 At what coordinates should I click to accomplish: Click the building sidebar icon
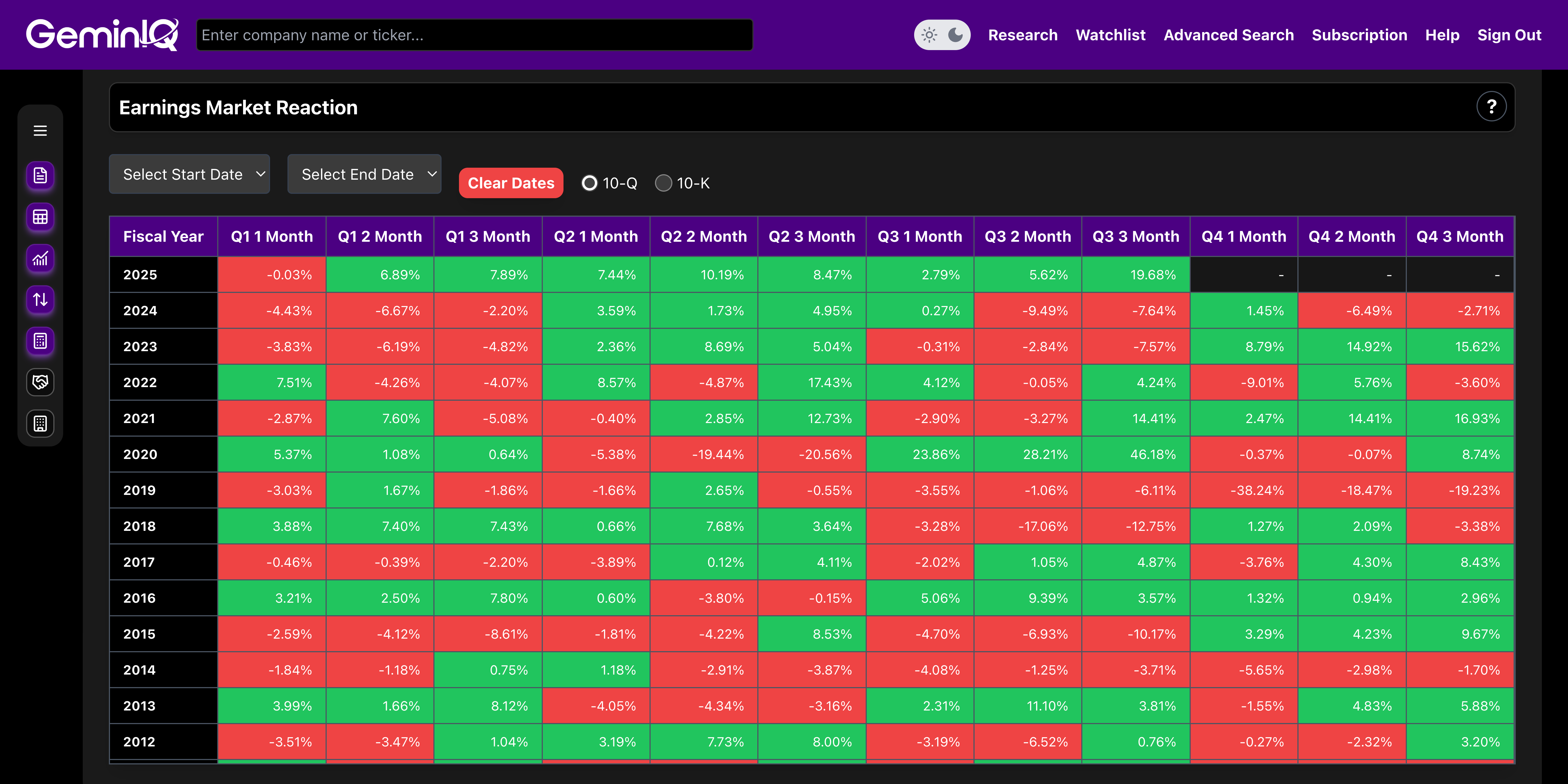pyautogui.click(x=40, y=424)
